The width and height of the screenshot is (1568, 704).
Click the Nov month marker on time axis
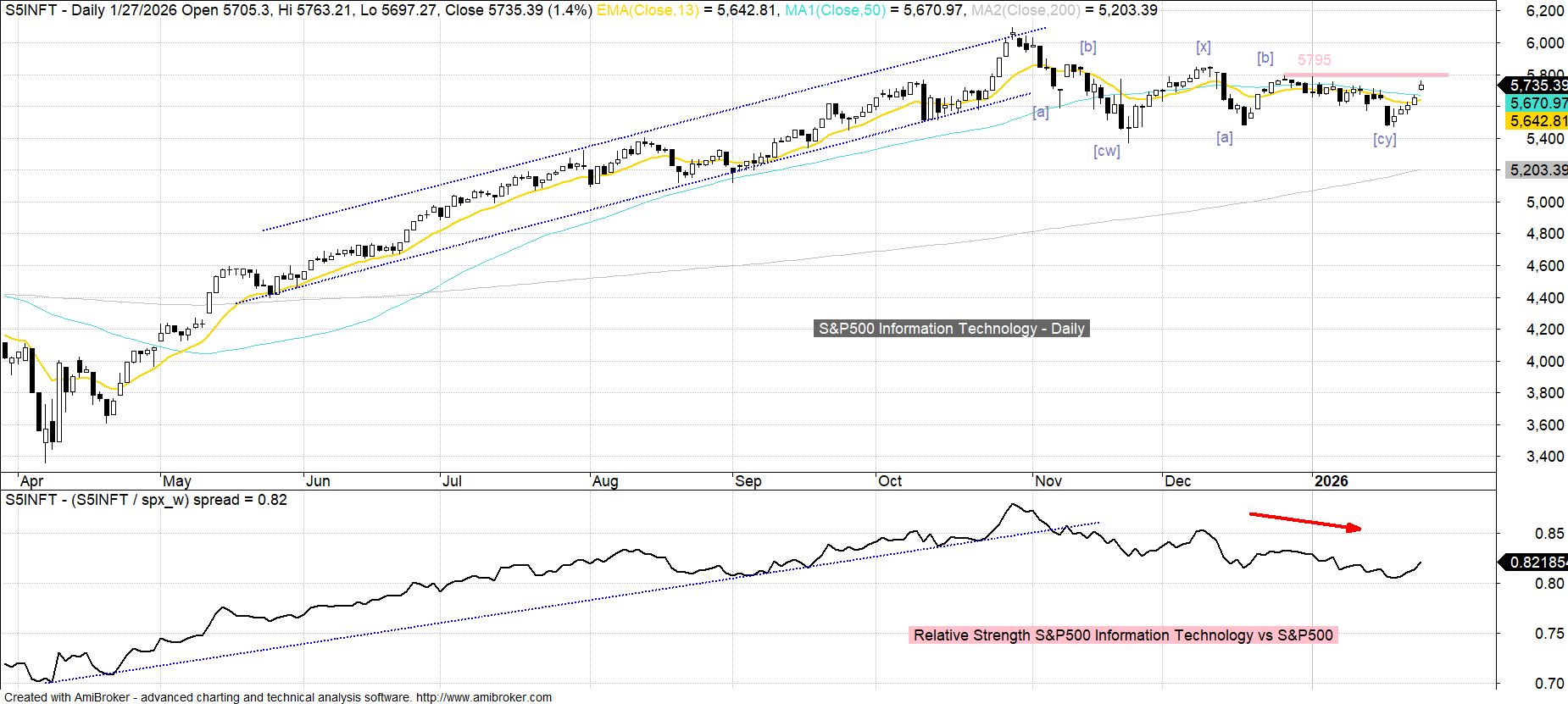click(1048, 481)
